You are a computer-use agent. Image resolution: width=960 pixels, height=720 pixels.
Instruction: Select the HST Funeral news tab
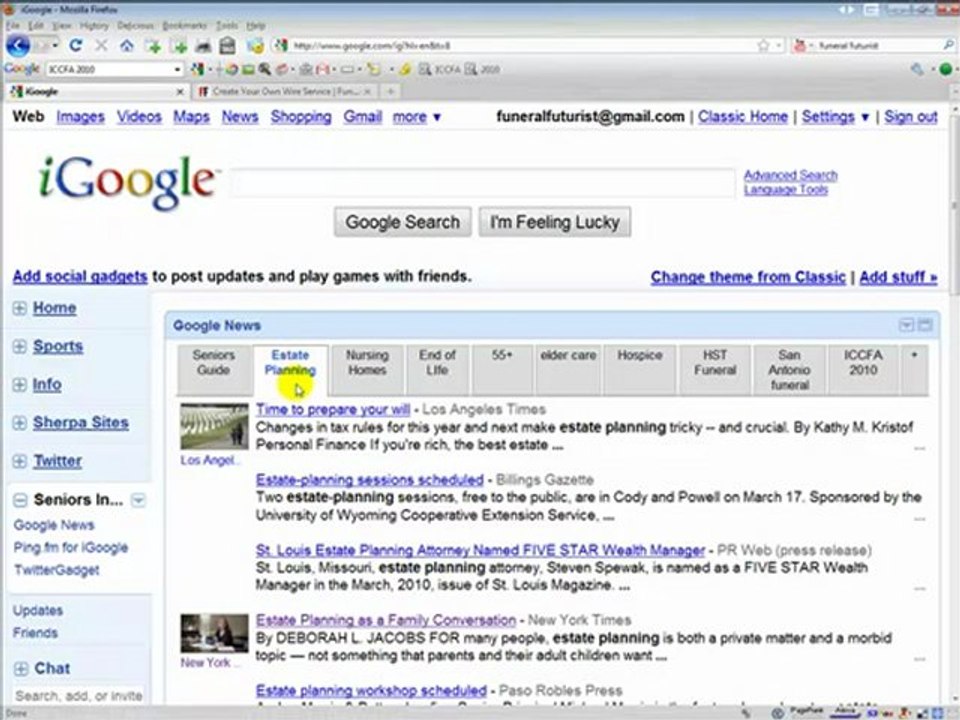pyautogui.click(x=714, y=370)
